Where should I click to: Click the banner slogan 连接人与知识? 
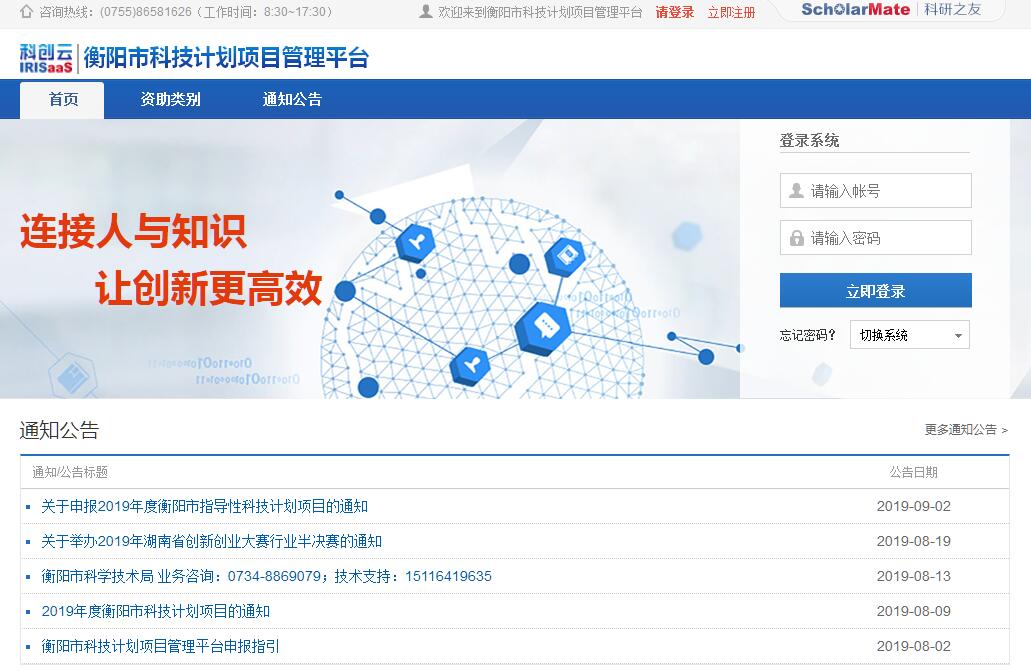click(133, 231)
